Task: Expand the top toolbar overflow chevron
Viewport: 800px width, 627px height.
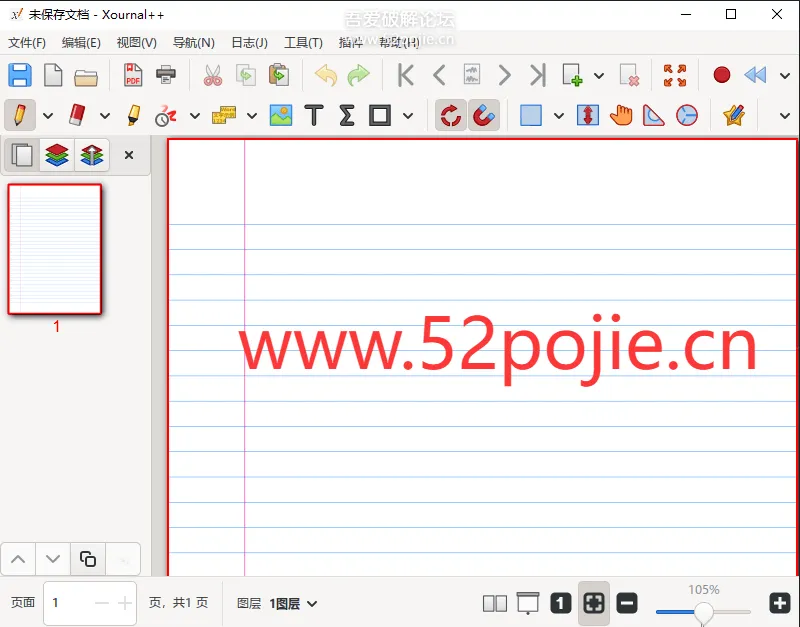Action: (785, 76)
